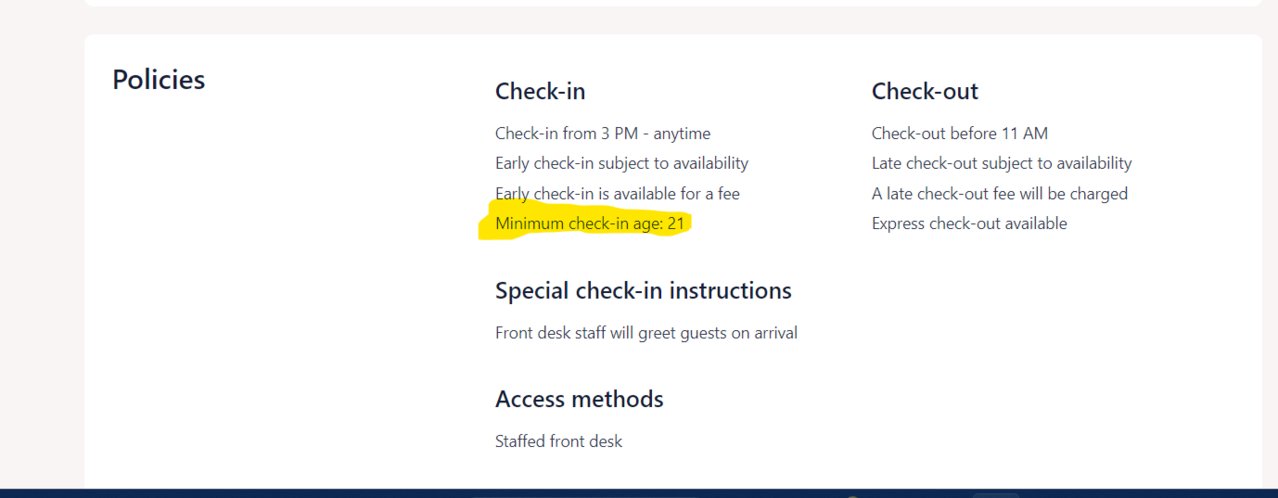Screen dimensions: 1278x498
Task: Click 'Check-in from 3 PM - anytime' text
Action: click(603, 133)
